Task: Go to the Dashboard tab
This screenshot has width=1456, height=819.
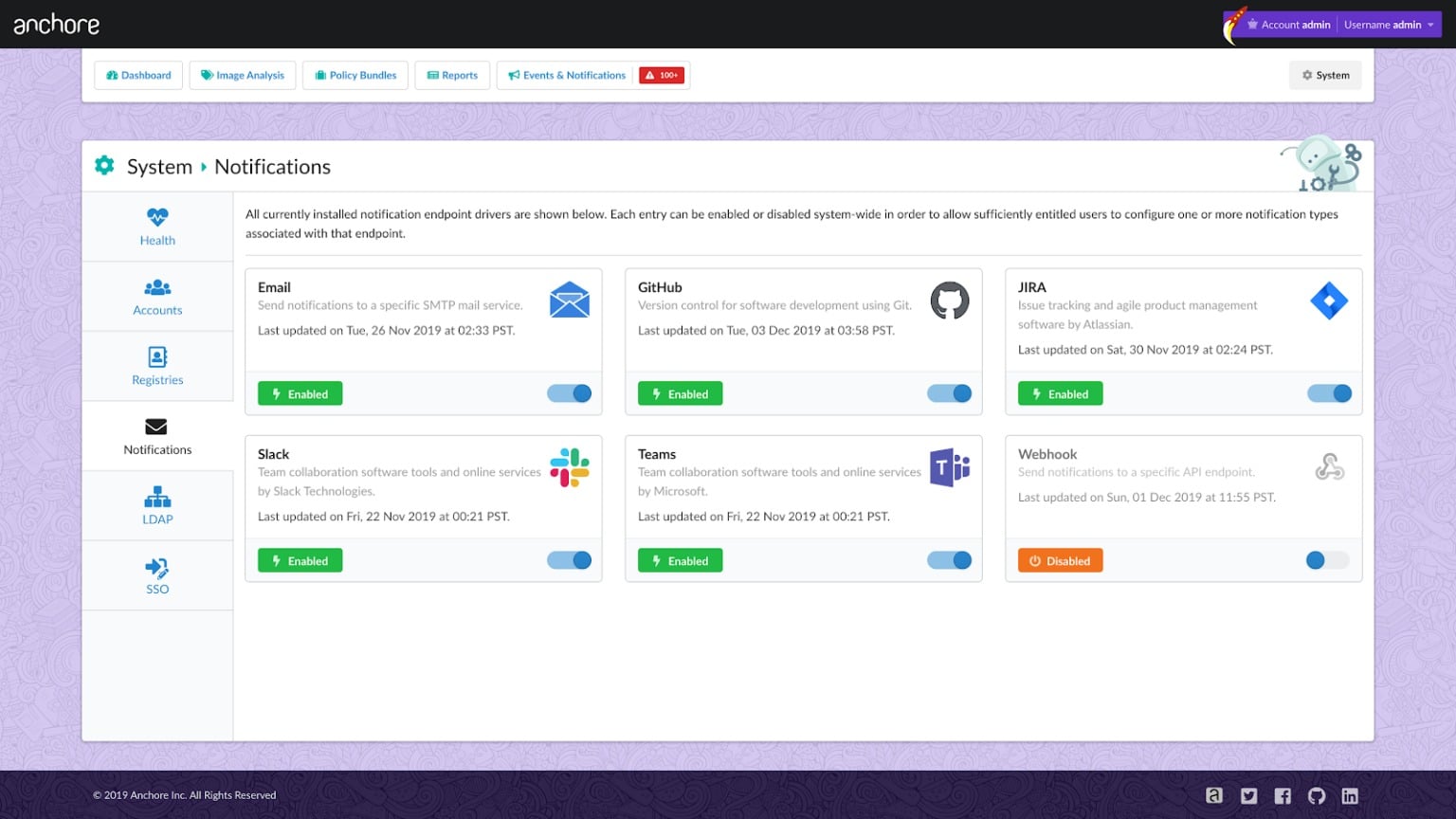Action: click(x=138, y=75)
